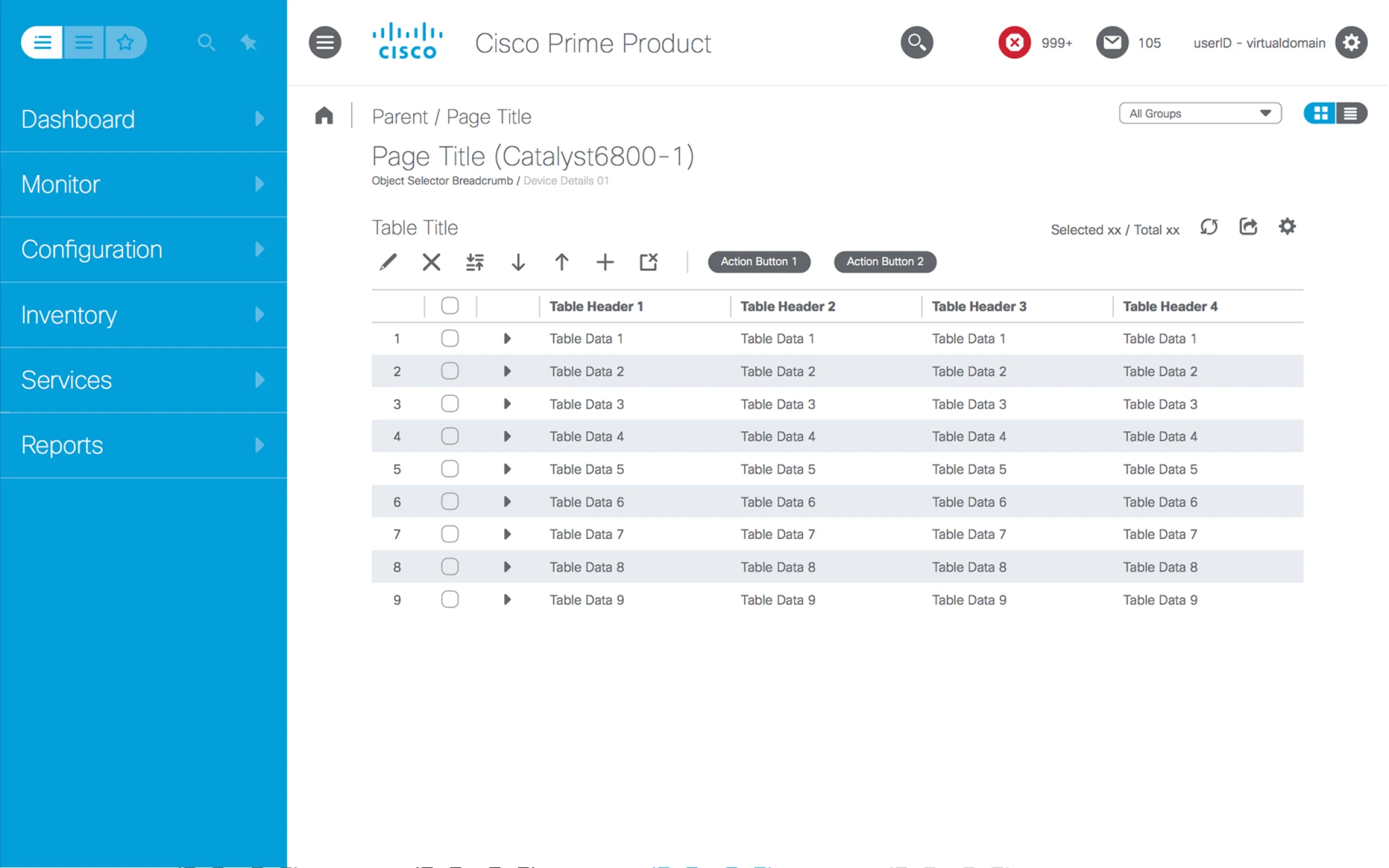Viewport: 1389px width, 868px height.
Task: Click the sidebar search magnifier icon
Action: tap(206, 43)
